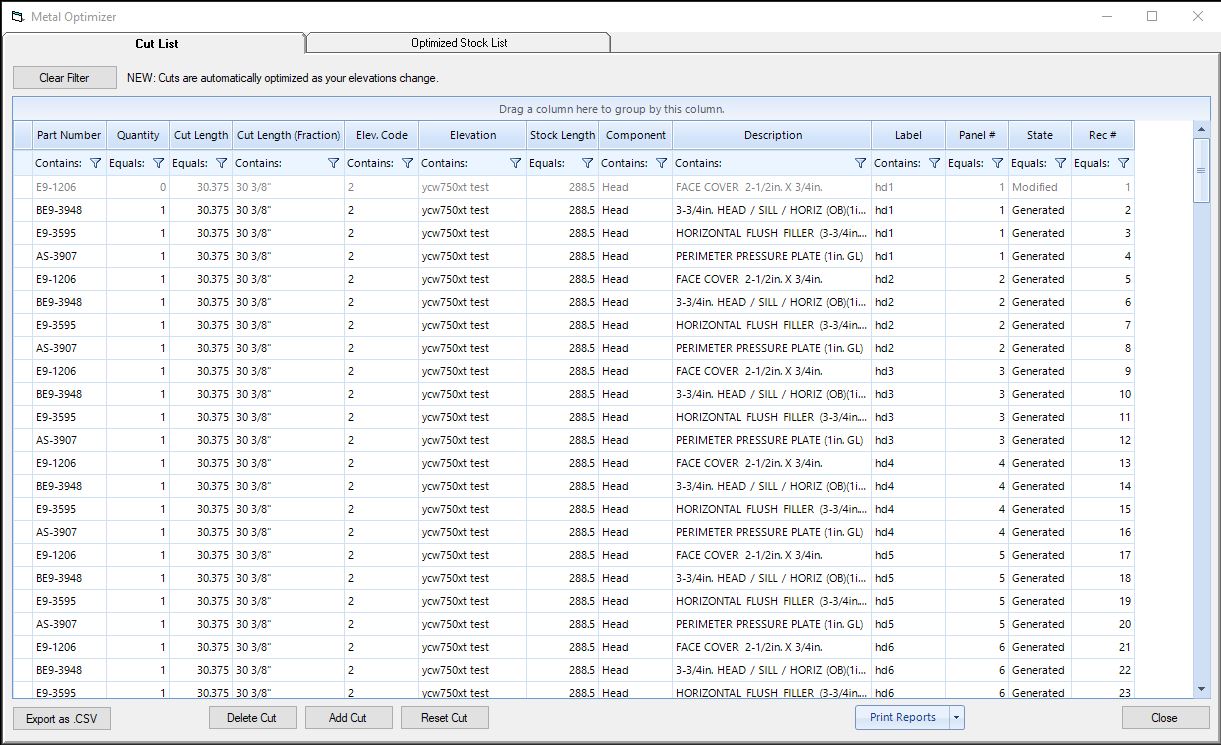Select the row with Rec # 1

(574, 187)
